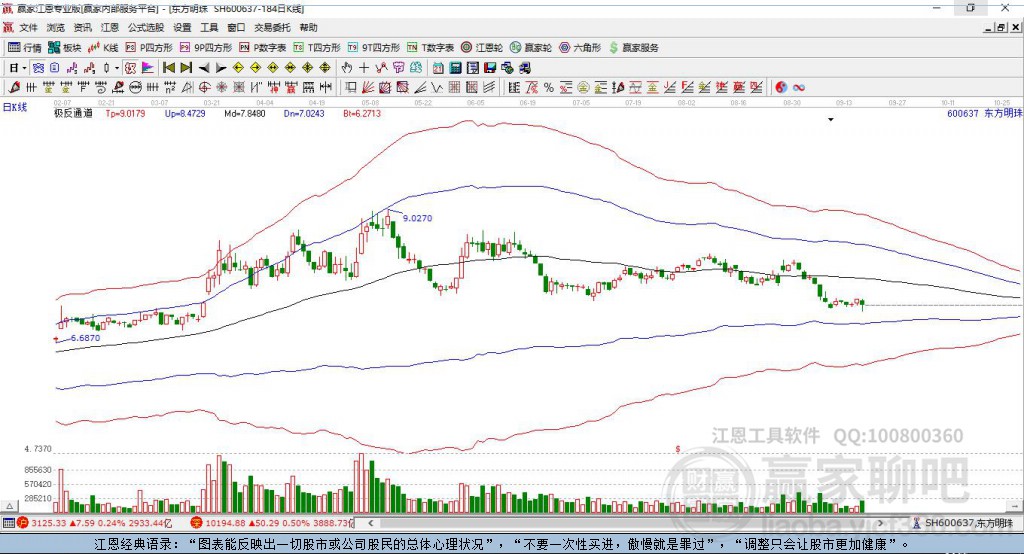Click the first yellow diamond arrow icon
Image resolution: width=1024 pixels, height=554 pixels.
(x=238, y=68)
